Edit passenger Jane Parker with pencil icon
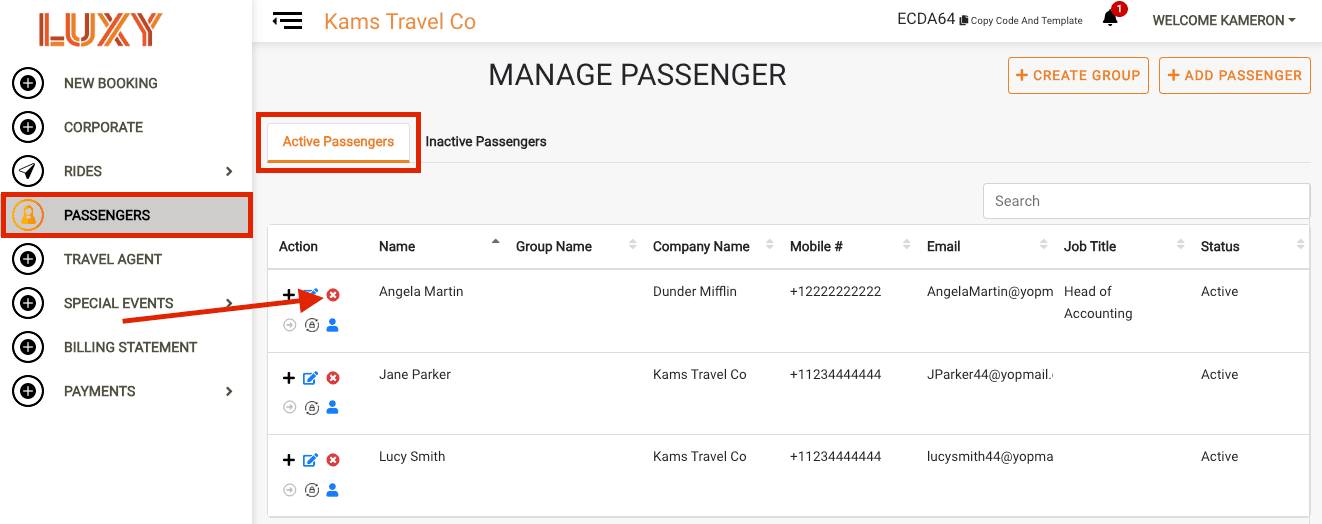 click(311, 378)
